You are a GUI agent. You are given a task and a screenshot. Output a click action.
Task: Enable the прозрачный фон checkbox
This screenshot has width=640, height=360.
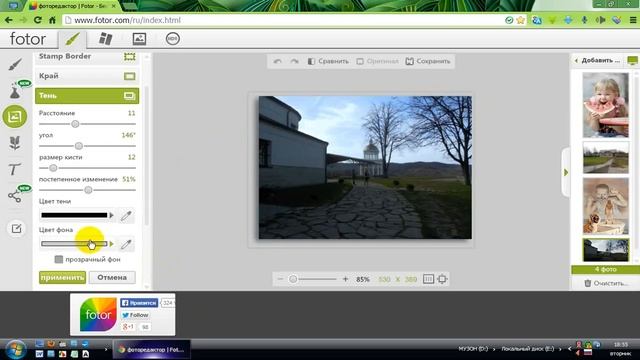(x=59, y=259)
